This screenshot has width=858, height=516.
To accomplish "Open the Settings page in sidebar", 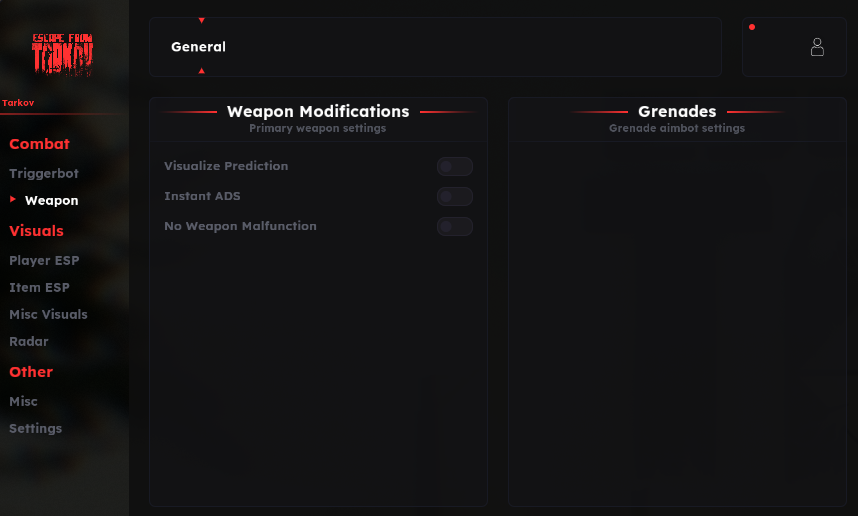I will 35,429.
